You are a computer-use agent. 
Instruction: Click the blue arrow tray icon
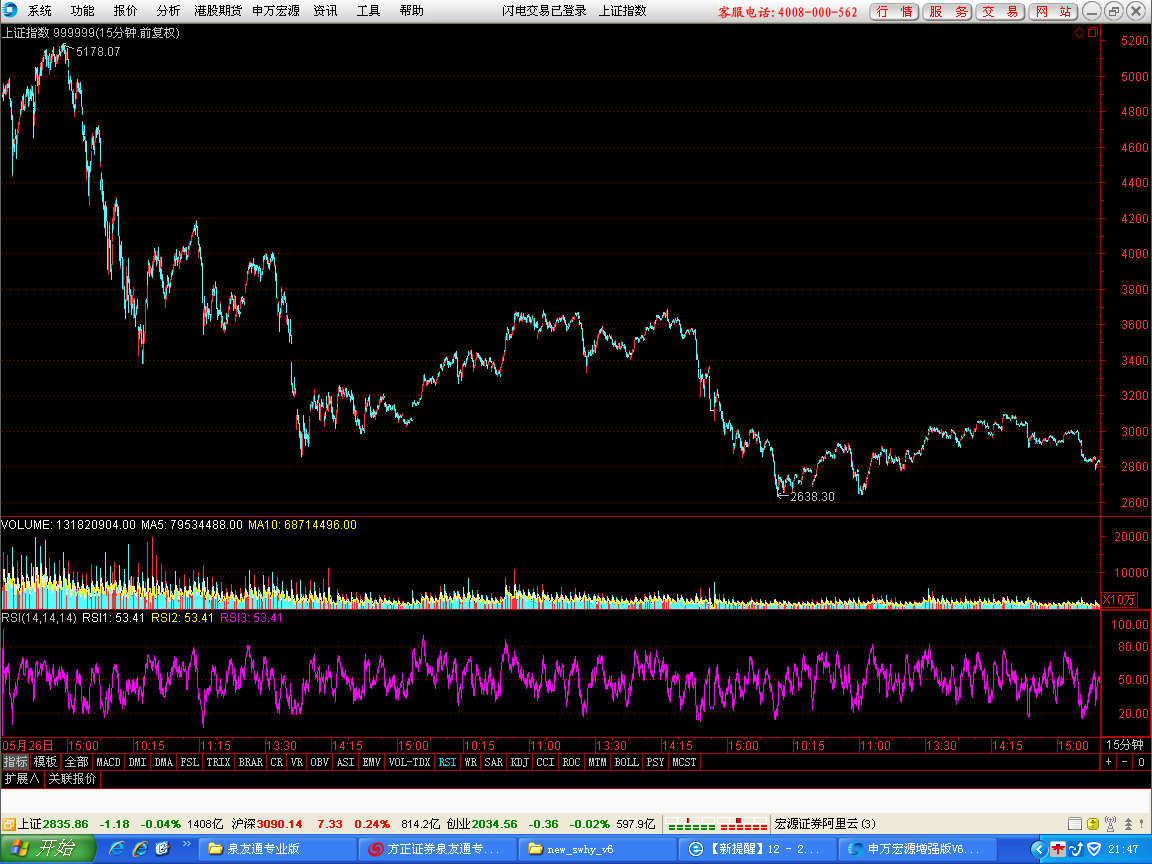tap(1076, 849)
